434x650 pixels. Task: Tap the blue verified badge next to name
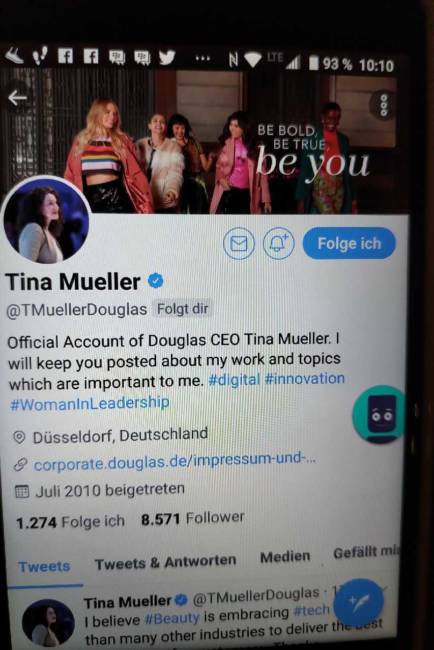coord(156,281)
